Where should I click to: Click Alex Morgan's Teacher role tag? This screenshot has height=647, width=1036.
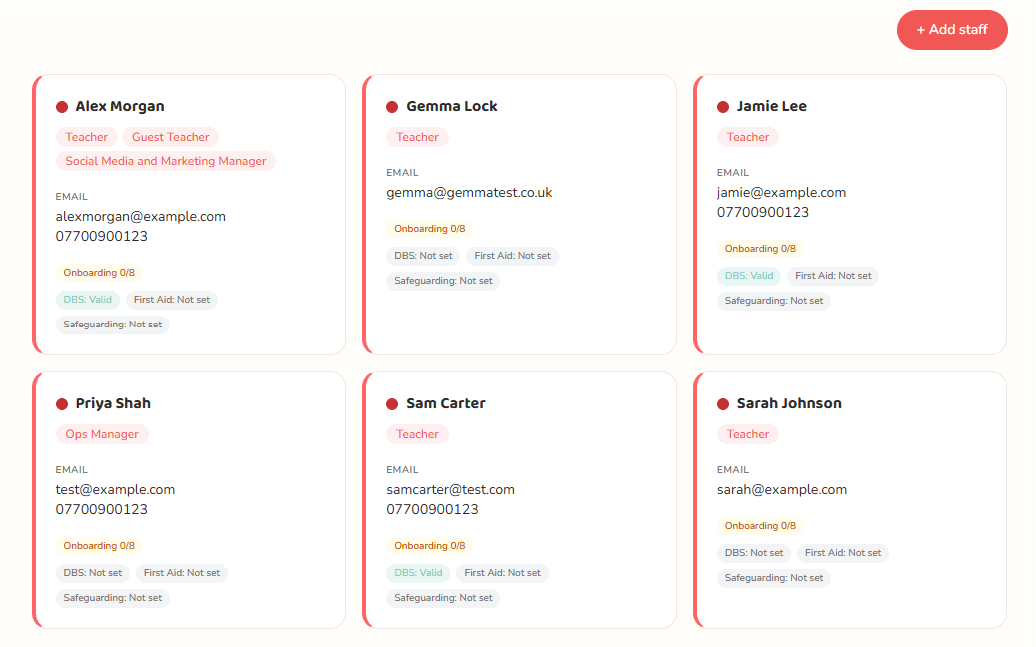tap(87, 137)
